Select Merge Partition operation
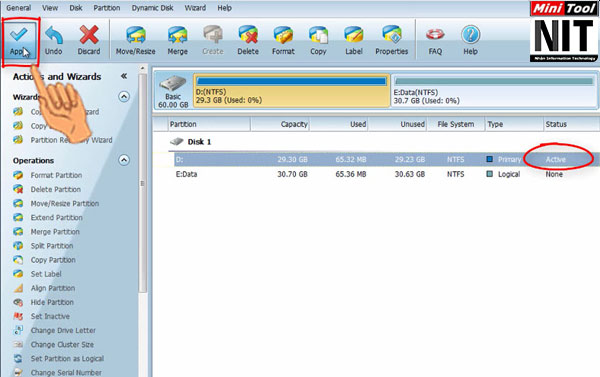 55,232
